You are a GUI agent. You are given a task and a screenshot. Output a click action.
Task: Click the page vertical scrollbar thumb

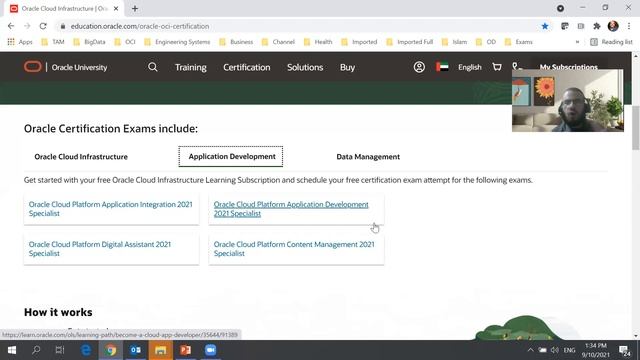point(636,128)
